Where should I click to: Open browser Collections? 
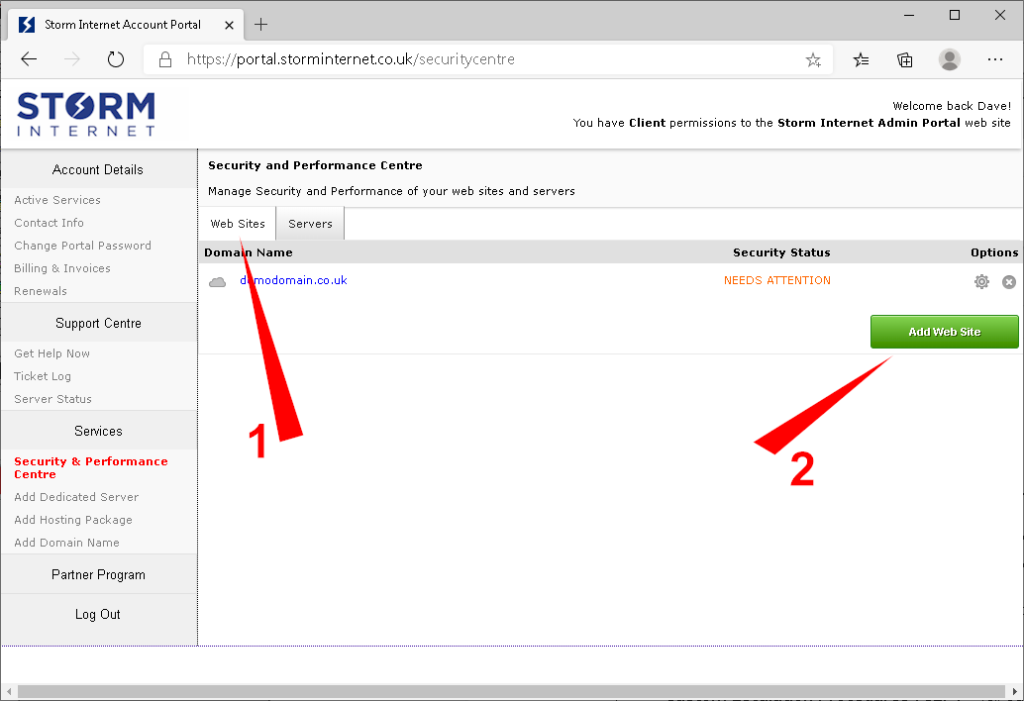(x=904, y=60)
